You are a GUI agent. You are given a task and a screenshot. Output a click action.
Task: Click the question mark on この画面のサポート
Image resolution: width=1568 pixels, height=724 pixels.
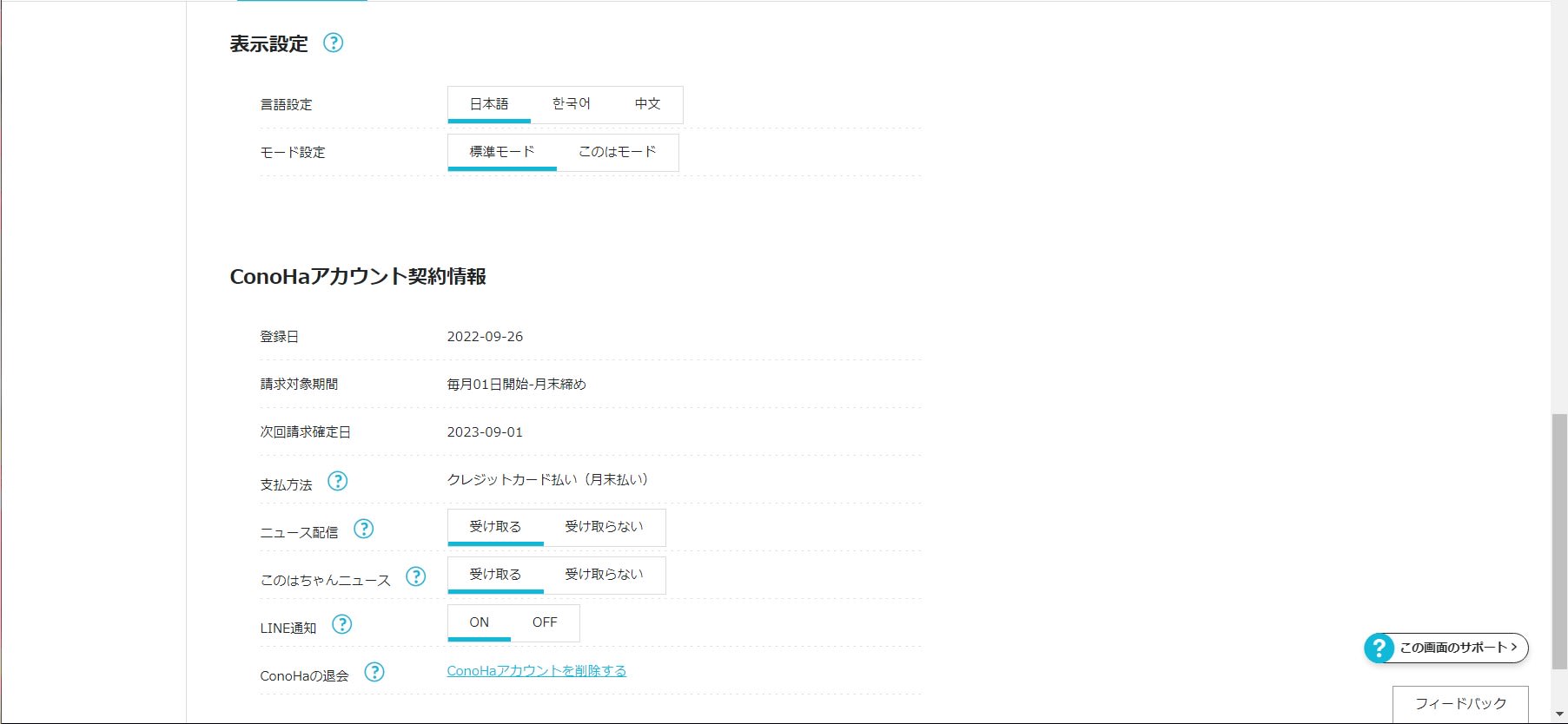[1379, 648]
